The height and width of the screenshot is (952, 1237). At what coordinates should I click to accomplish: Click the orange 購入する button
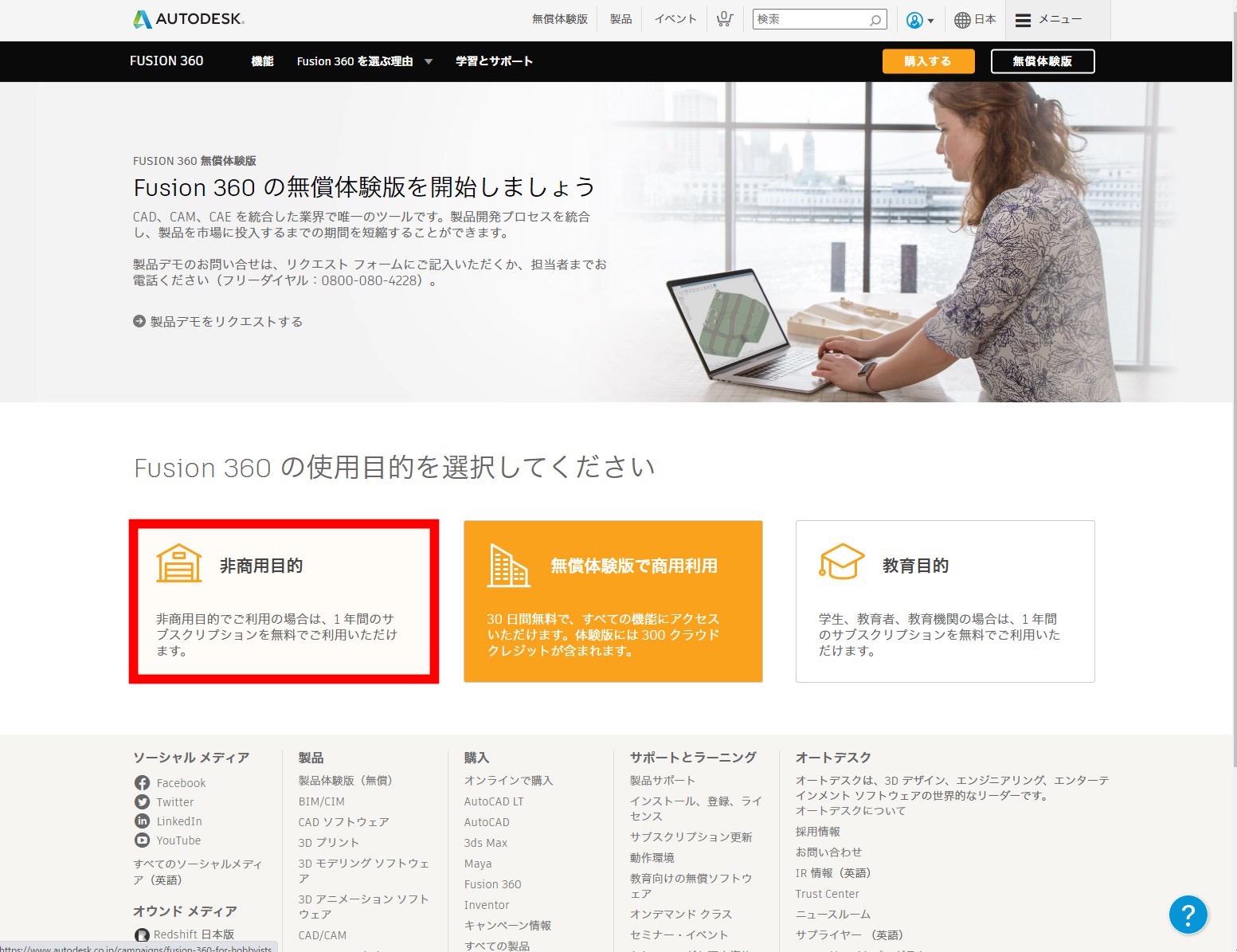point(928,61)
